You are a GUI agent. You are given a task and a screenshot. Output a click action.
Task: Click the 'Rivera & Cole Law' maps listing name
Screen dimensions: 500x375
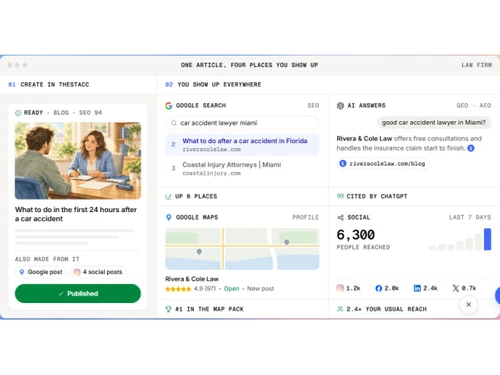[192, 279]
